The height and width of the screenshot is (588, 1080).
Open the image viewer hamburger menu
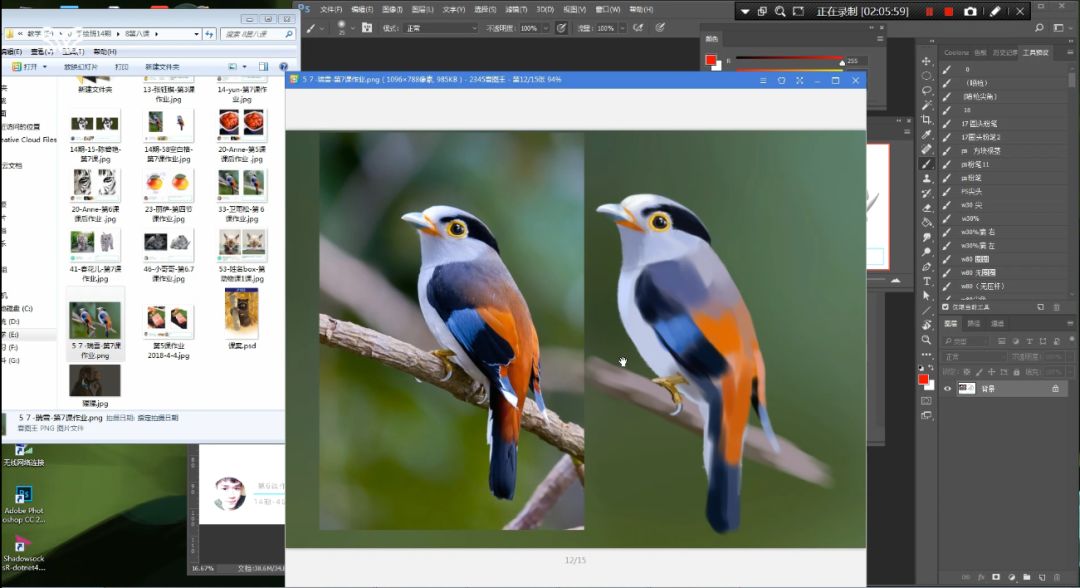pos(762,81)
